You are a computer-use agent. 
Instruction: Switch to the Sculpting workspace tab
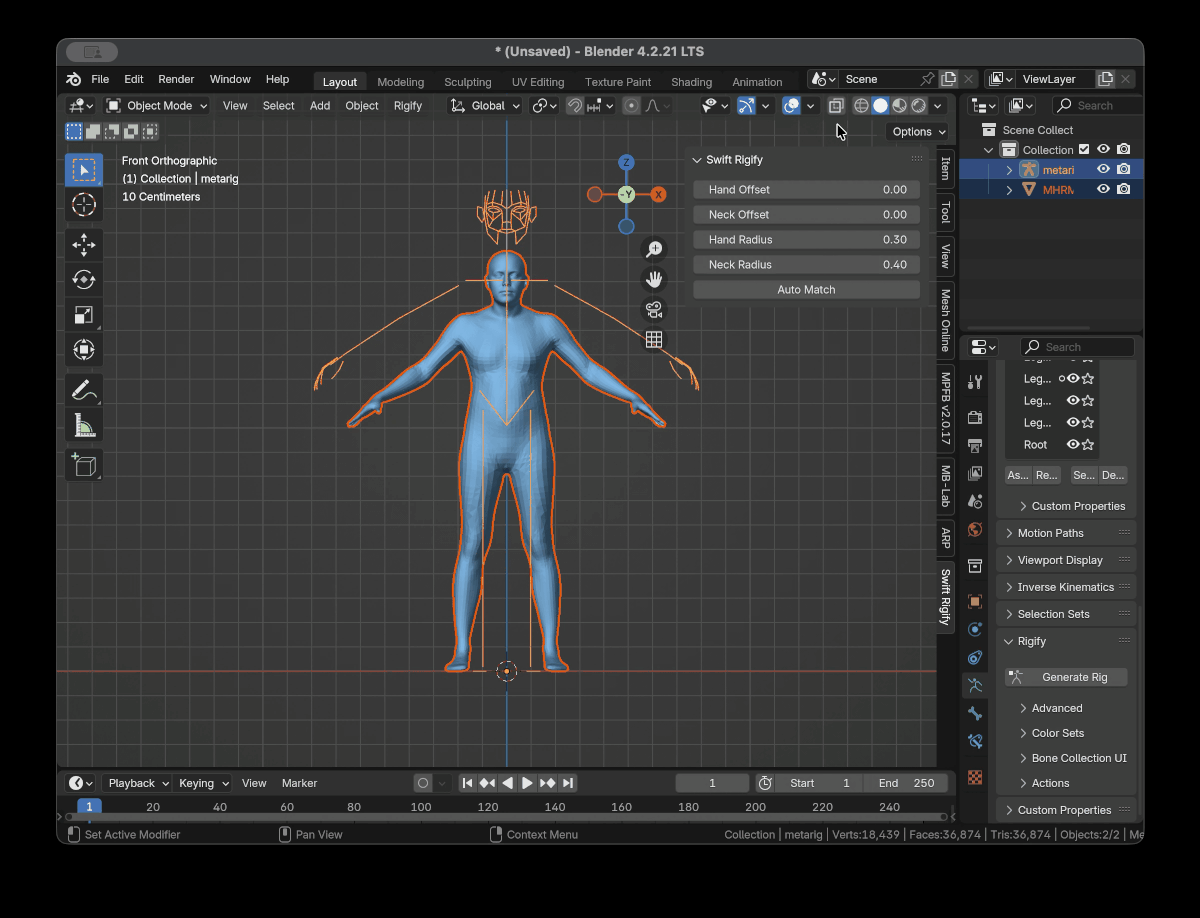point(468,82)
